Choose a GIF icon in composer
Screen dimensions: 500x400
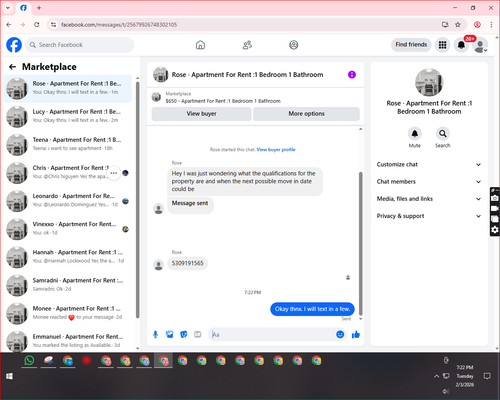click(x=198, y=334)
